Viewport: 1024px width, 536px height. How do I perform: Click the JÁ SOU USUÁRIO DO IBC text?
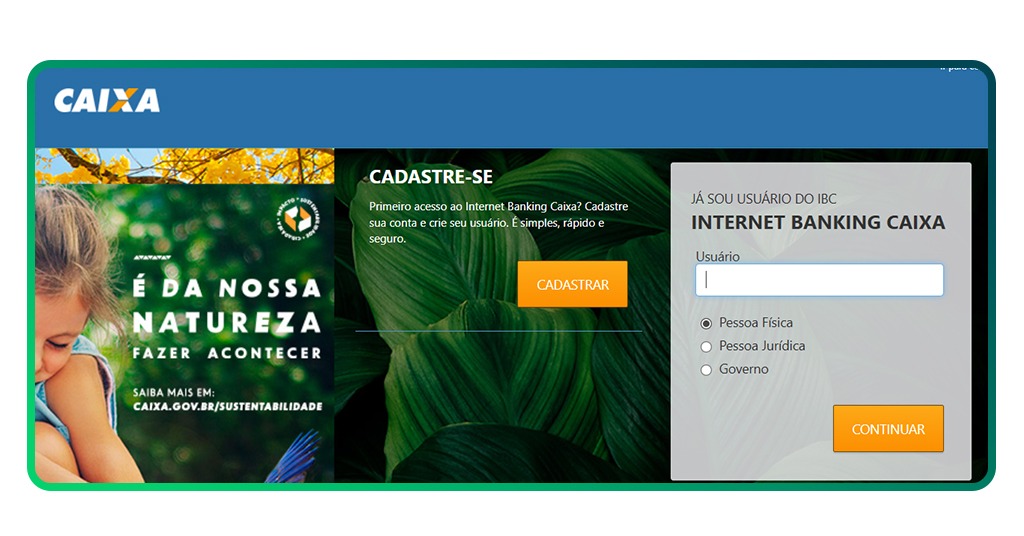[763, 198]
